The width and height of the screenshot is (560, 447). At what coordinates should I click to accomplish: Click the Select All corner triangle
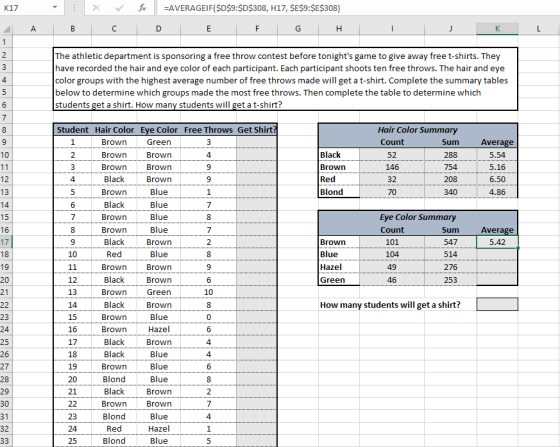coord(6,29)
